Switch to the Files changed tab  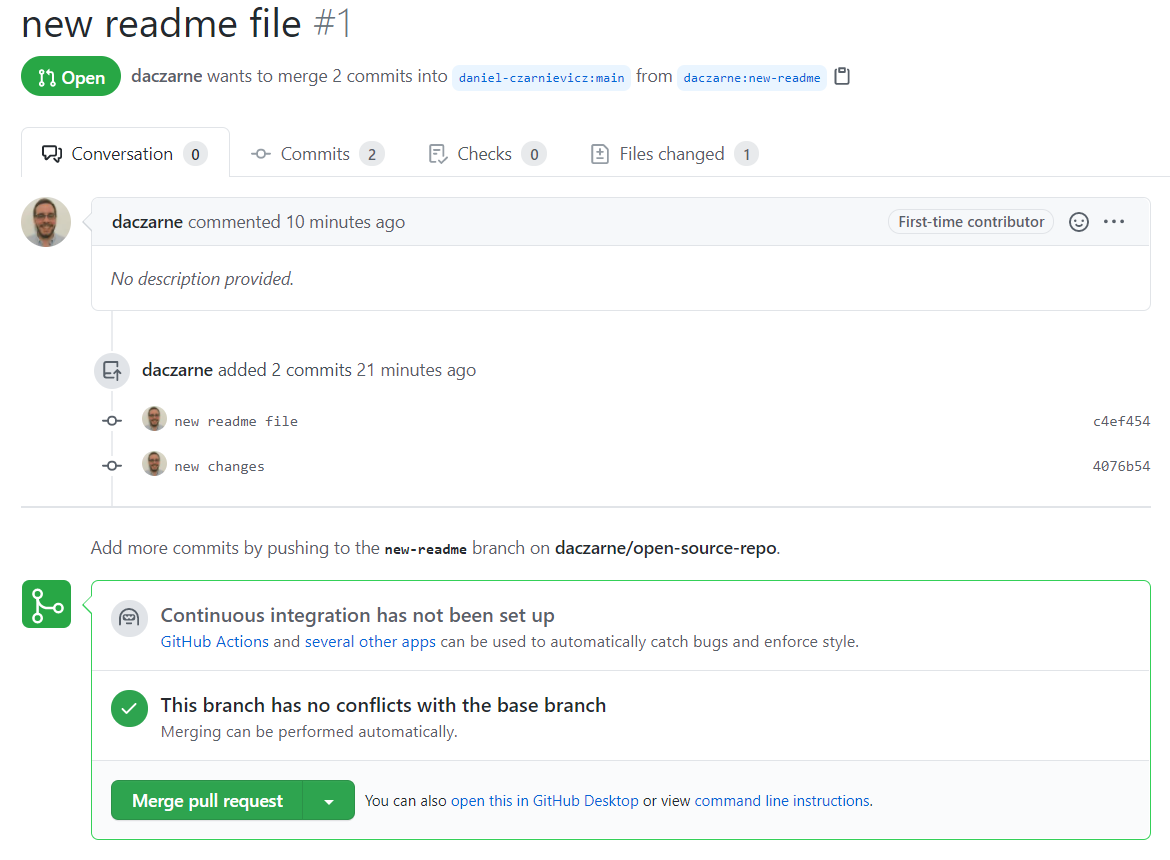click(x=672, y=154)
